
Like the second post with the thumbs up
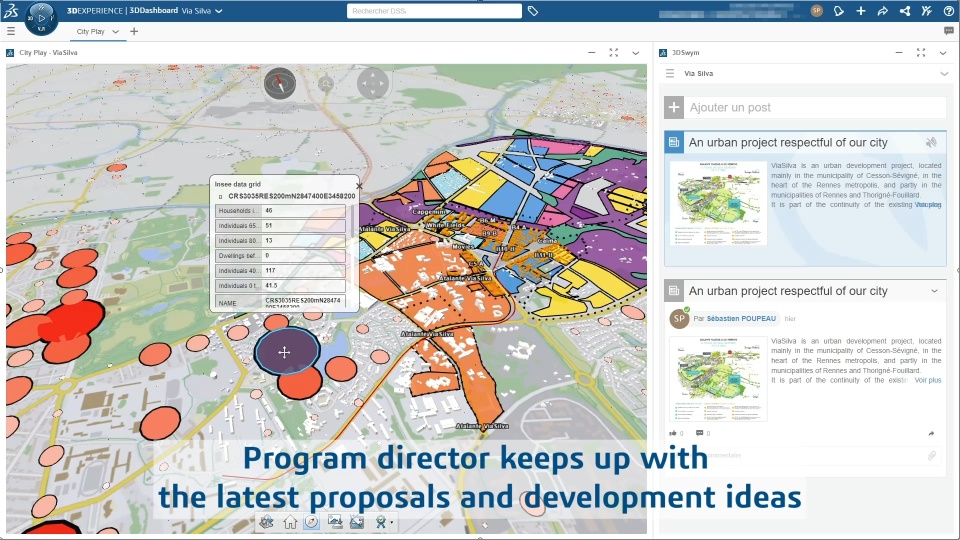coord(673,433)
